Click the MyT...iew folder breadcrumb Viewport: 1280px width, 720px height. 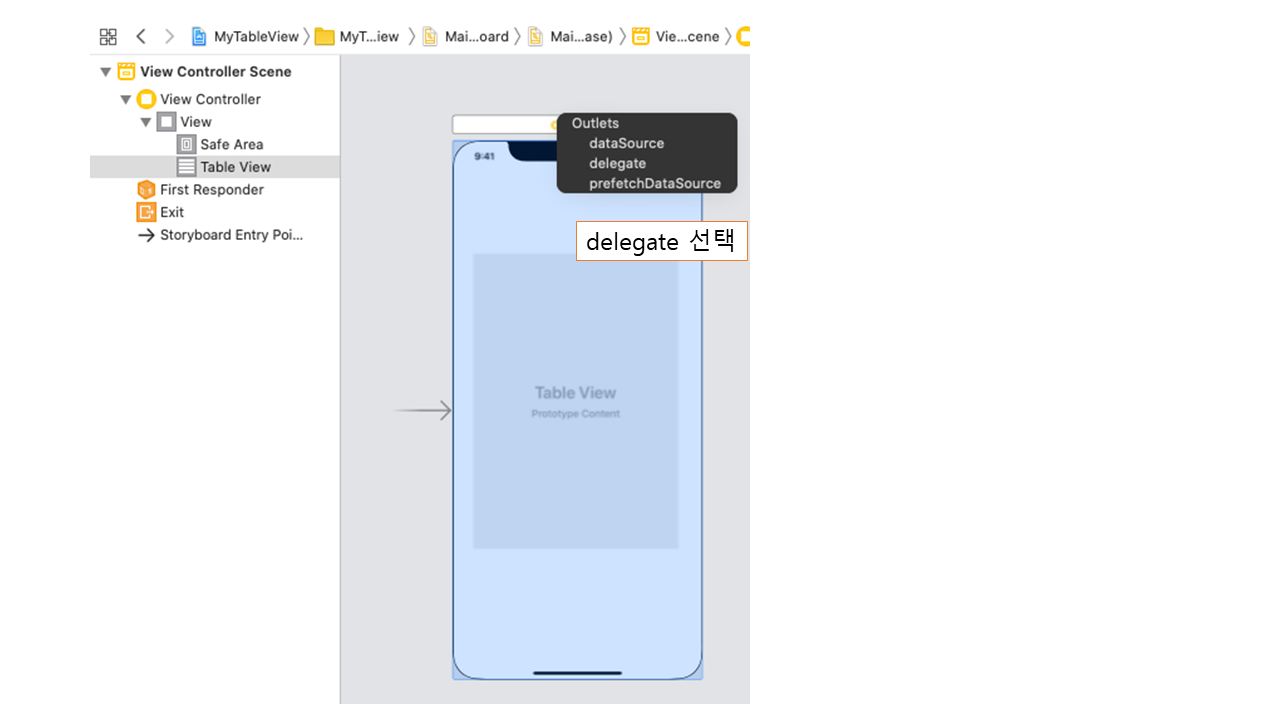357,37
